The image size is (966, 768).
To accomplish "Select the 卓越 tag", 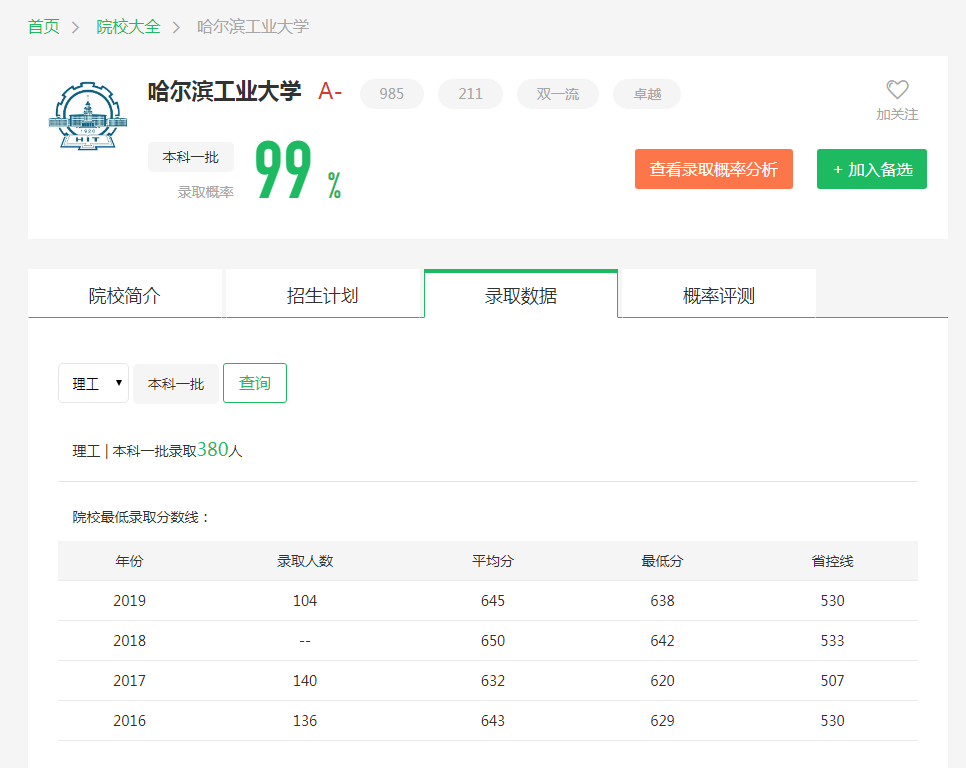I will (x=647, y=94).
